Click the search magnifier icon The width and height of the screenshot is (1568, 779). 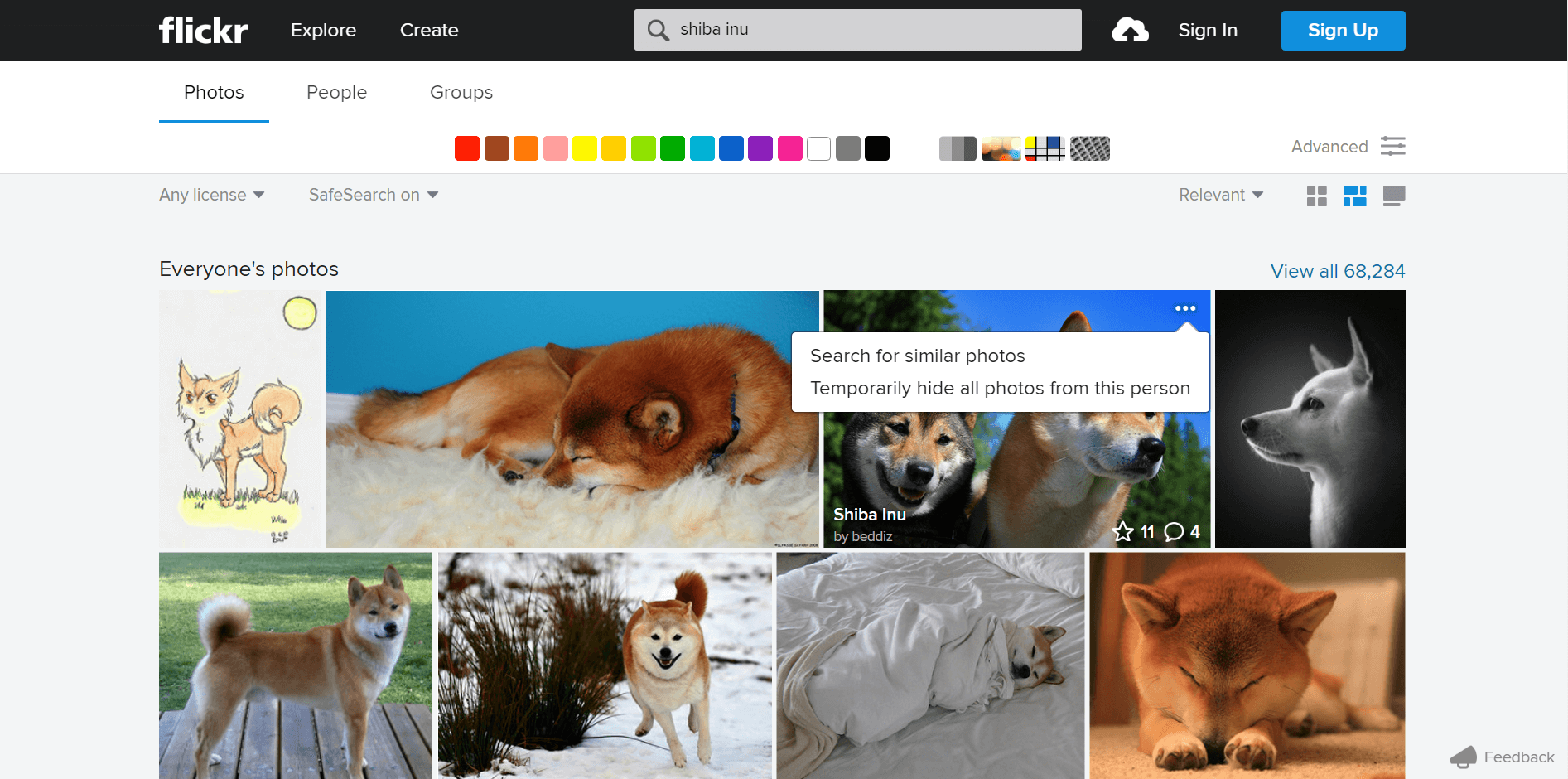[658, 30]
